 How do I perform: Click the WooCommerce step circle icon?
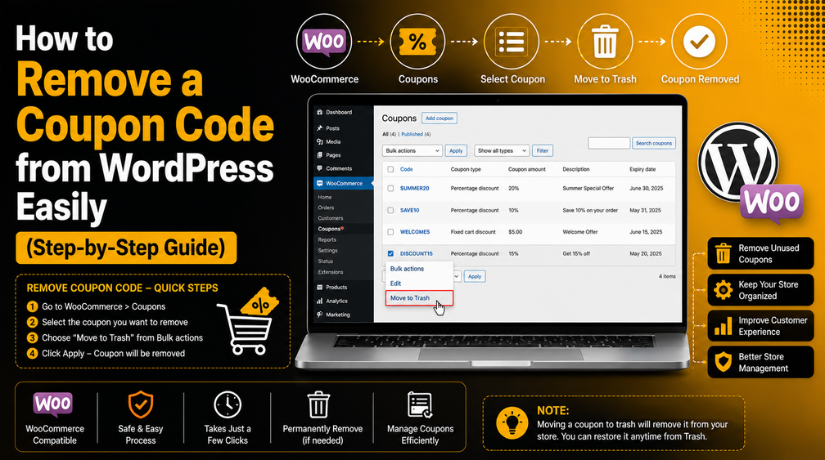pos(324,42)
